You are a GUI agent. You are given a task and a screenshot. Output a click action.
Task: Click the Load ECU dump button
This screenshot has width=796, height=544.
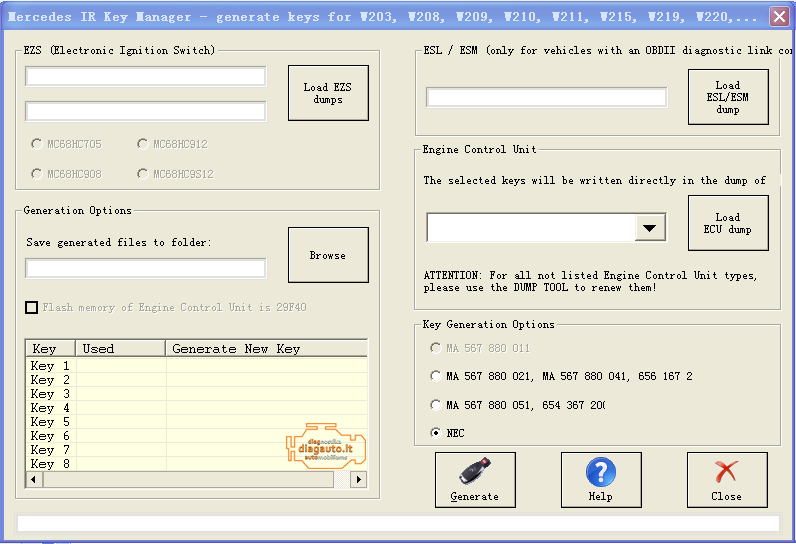click(x=728, y=223)
